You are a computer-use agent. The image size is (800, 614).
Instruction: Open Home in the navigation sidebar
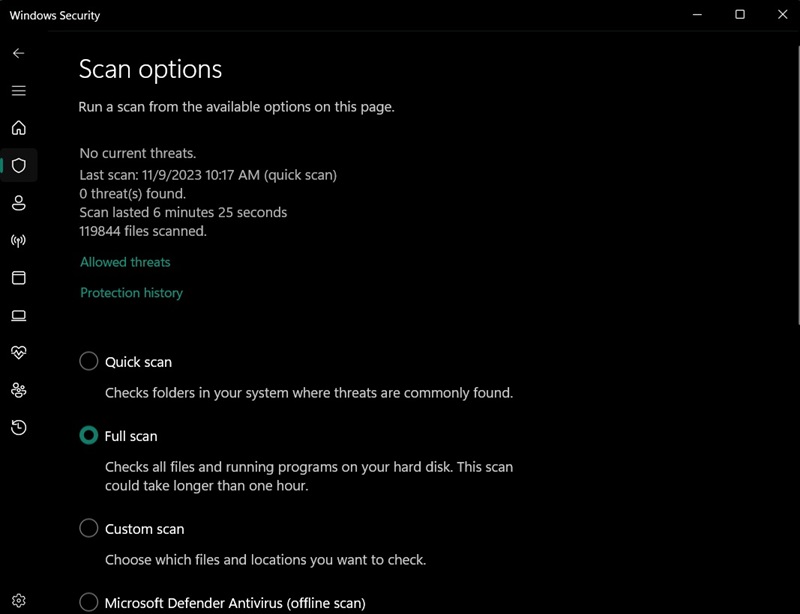pyautogui.click(x=18, y=128)
